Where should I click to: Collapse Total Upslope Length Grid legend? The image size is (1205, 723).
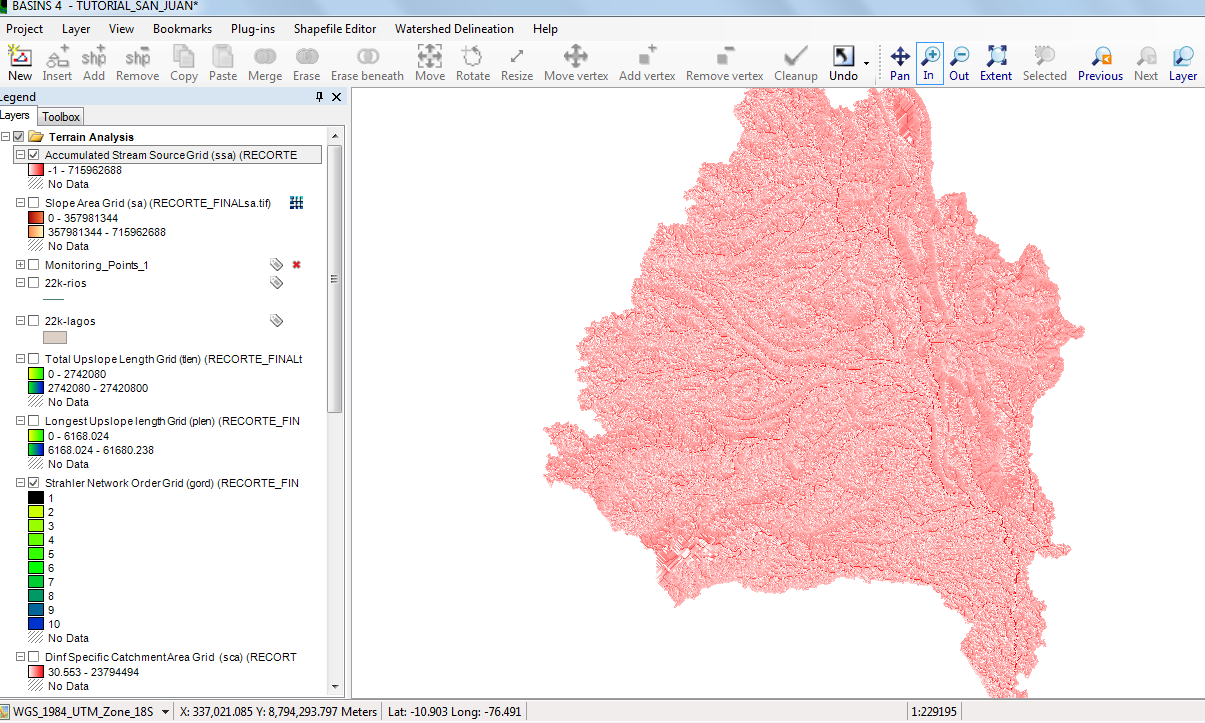(21, 359)
